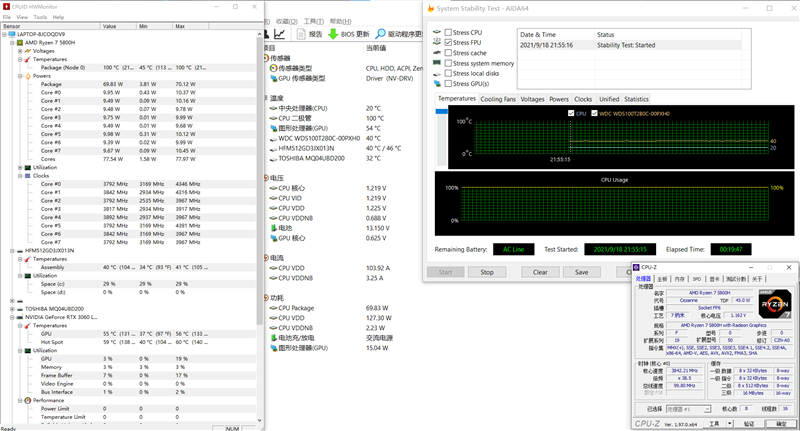
Task: Collapse the NVIDIA GeForce RTX 3060 node
Action: point(12,317)
